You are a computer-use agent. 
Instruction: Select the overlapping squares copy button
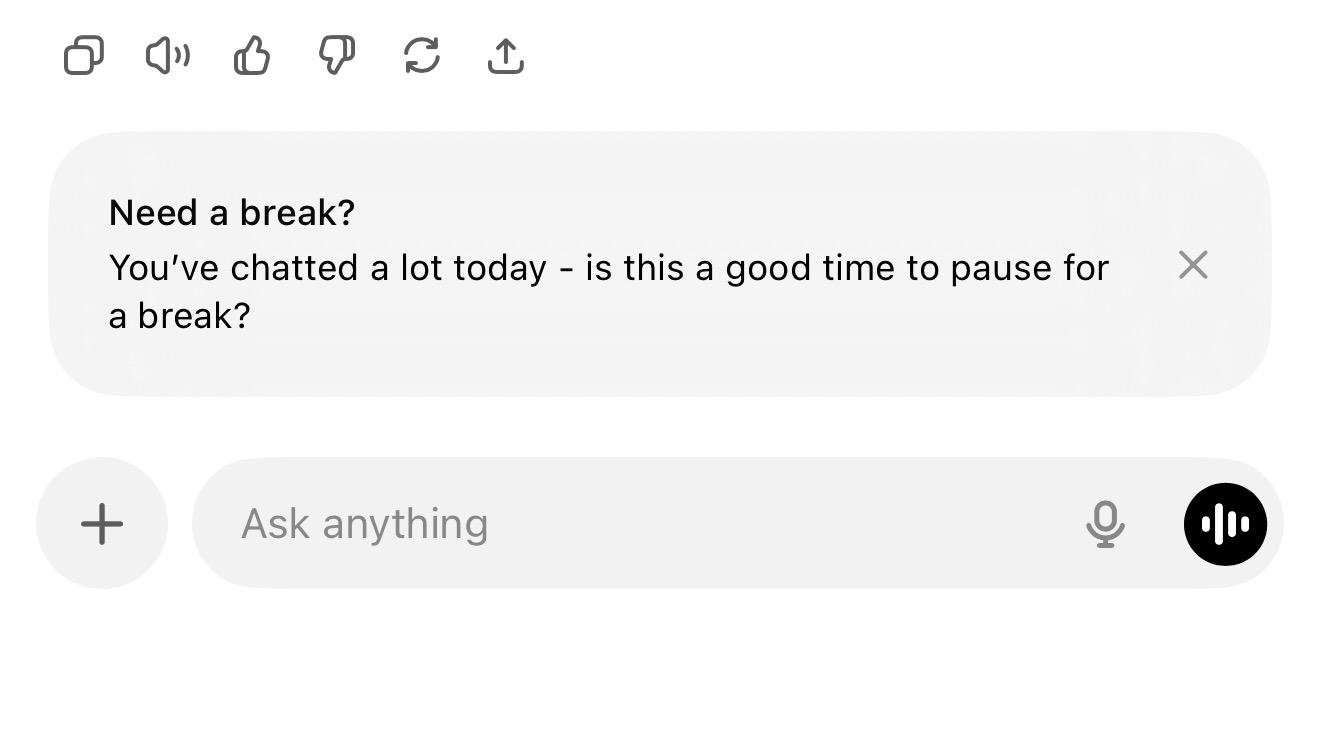(84, 56)
